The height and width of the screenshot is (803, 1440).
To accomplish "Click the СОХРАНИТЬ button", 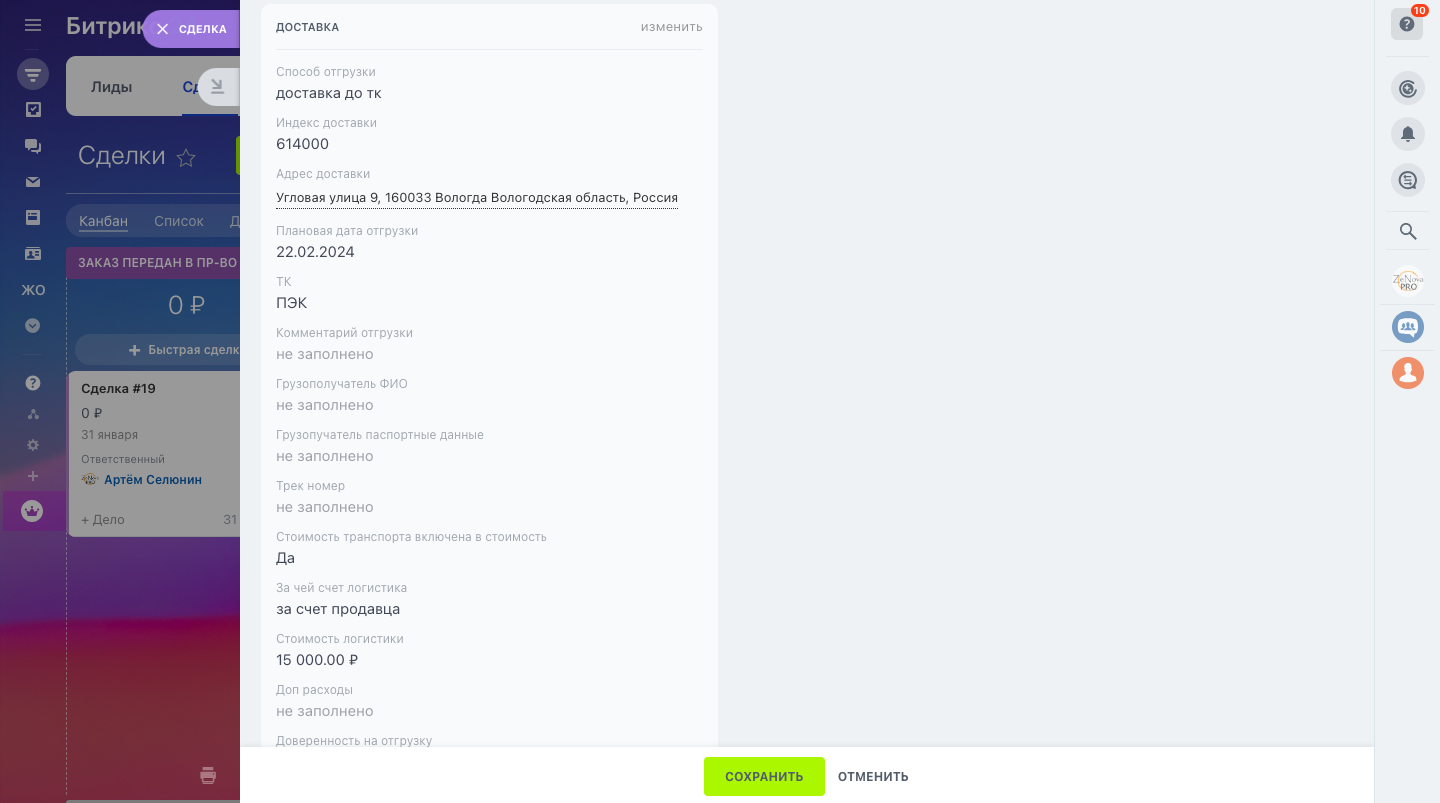I will [764, 776].
